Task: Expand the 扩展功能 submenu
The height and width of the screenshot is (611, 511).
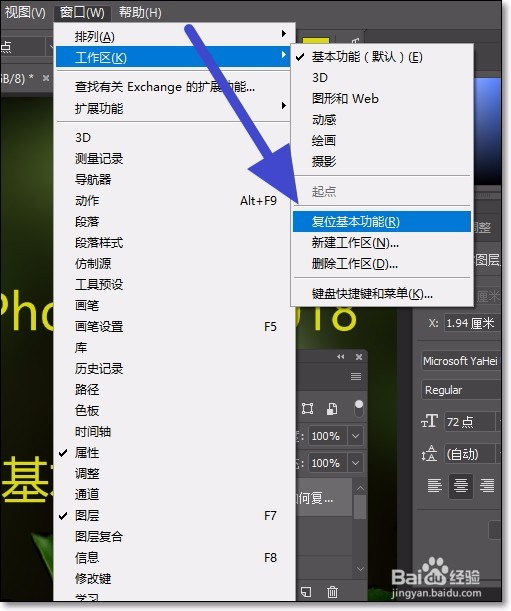Action: tap(174, 108)
